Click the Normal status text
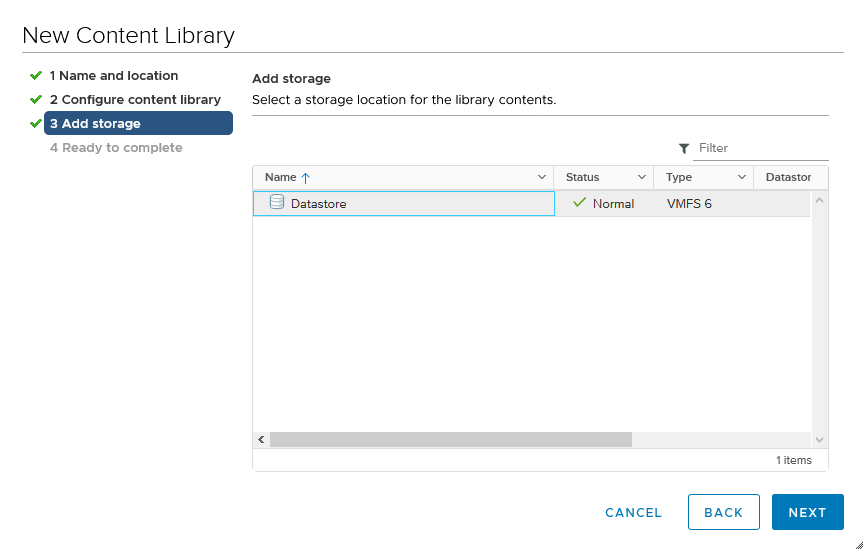Image resolution: width=866 pixels, height=552 pixels. [x=613, y=204]
